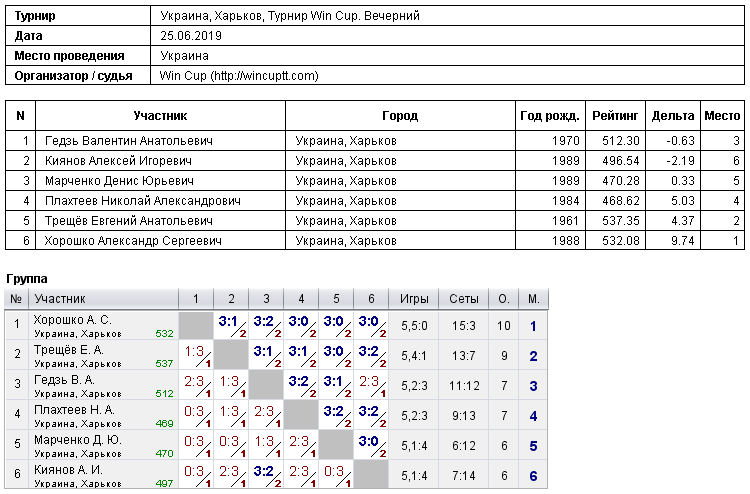Viewport: 750px width, 494px height.
Task: Click birth year 1970
Action: pyautogui.click(x=565, y=141)
